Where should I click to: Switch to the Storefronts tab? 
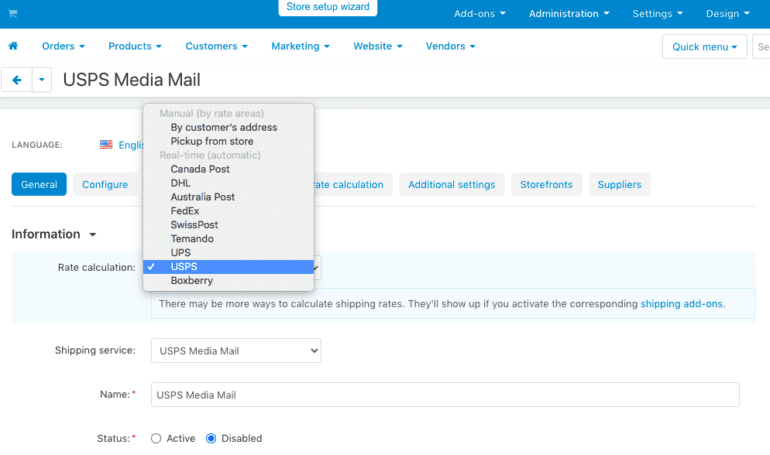pyautogui.click(x=546, y=185)
